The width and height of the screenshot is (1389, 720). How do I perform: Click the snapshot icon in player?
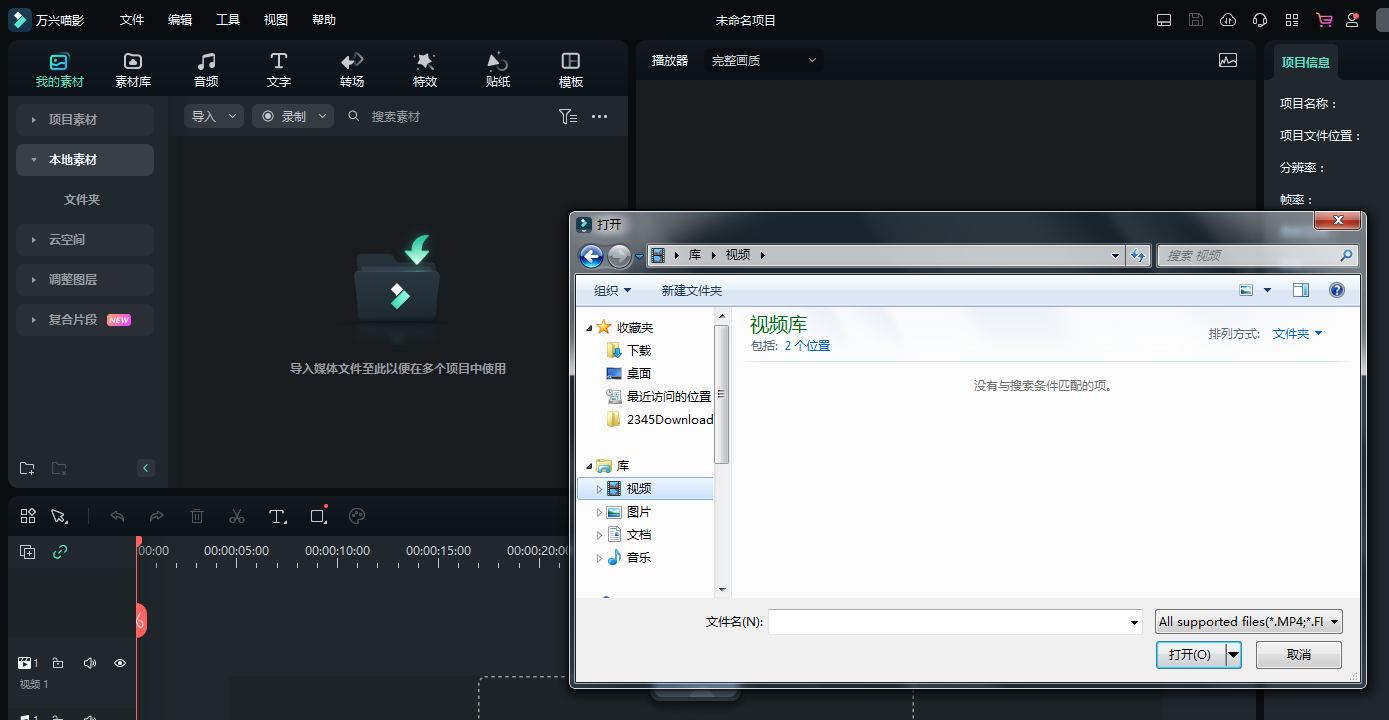[x=1228, y=60]
